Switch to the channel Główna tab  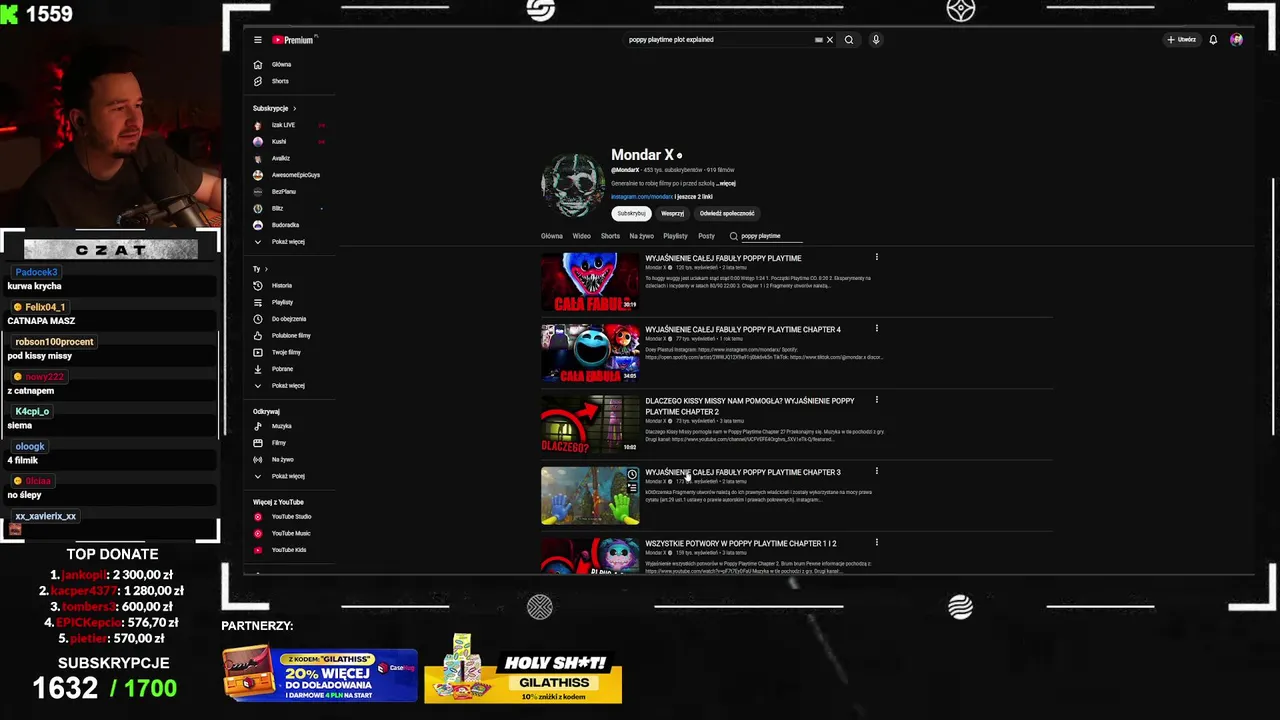point(552,236)
